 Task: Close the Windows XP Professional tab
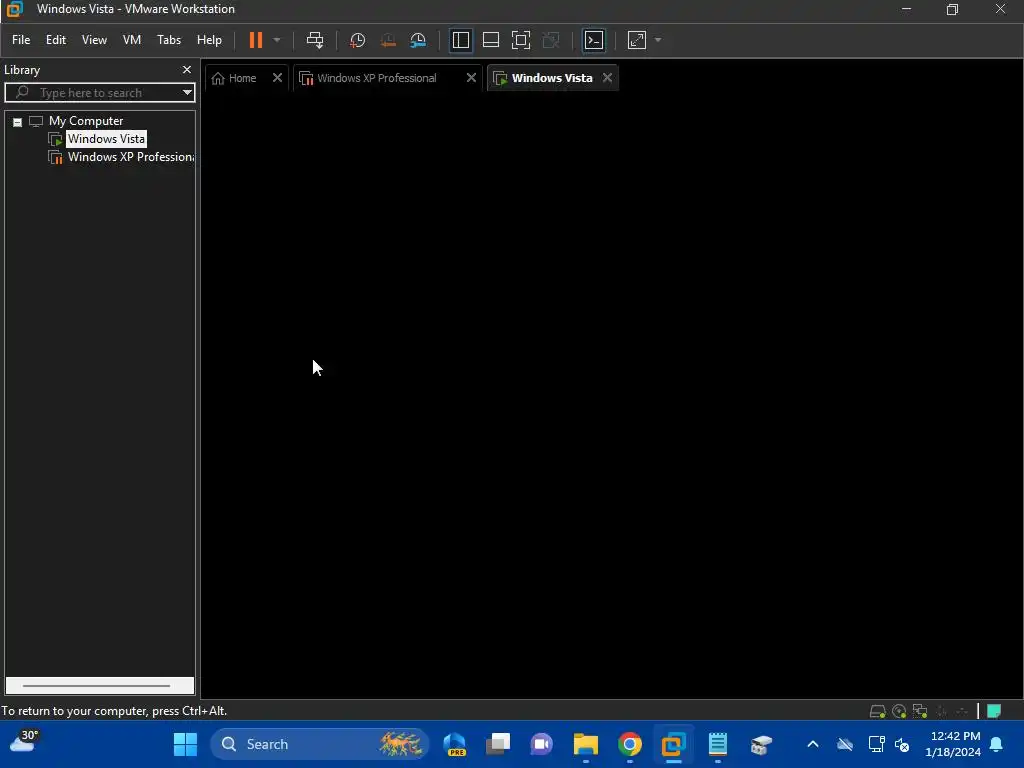tap(471, 78)
